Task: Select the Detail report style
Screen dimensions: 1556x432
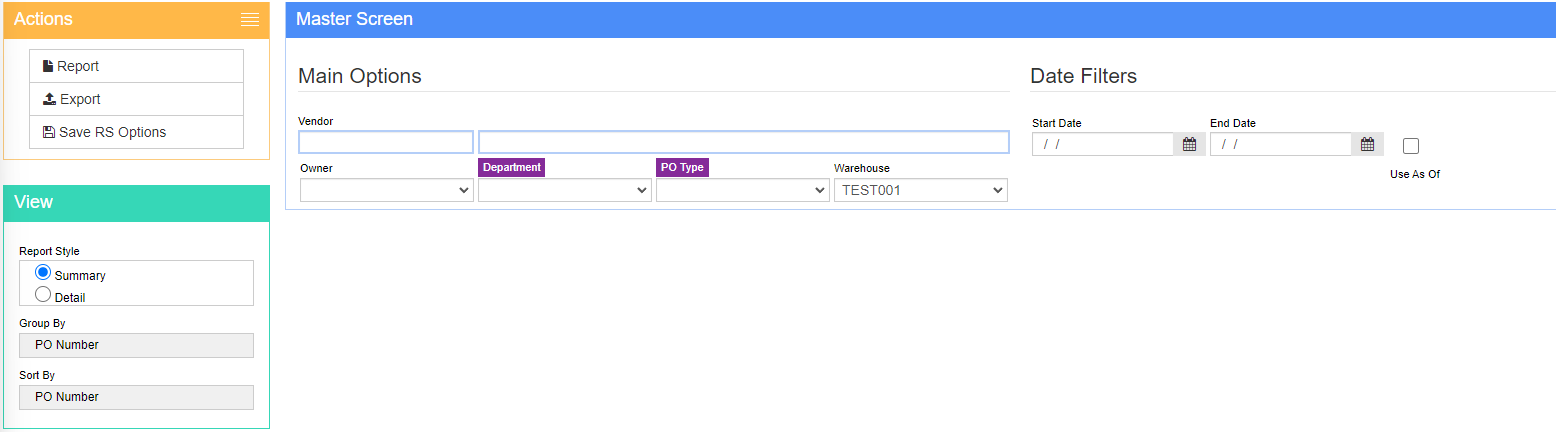Action: click(x=43, y=294)
